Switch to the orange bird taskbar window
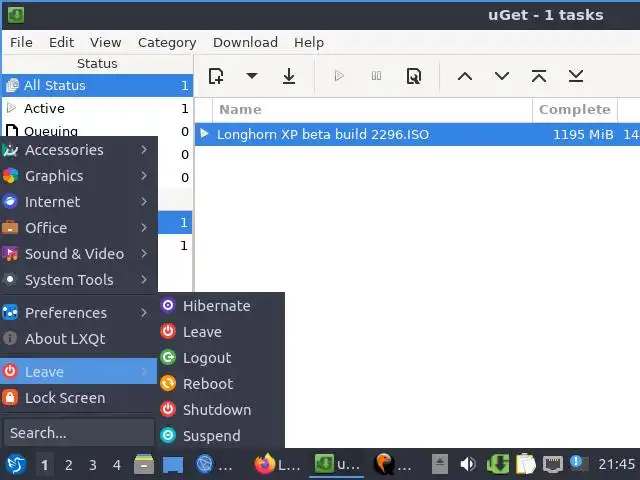The width and height of the screenshot is (640, 480). (393, 464)
